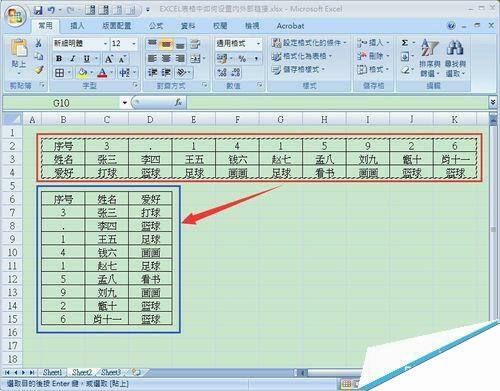Viewport: 500px width, 391px height.
Task: Switch to the Acrobat ribbon tab
Action: click(290, 26)
